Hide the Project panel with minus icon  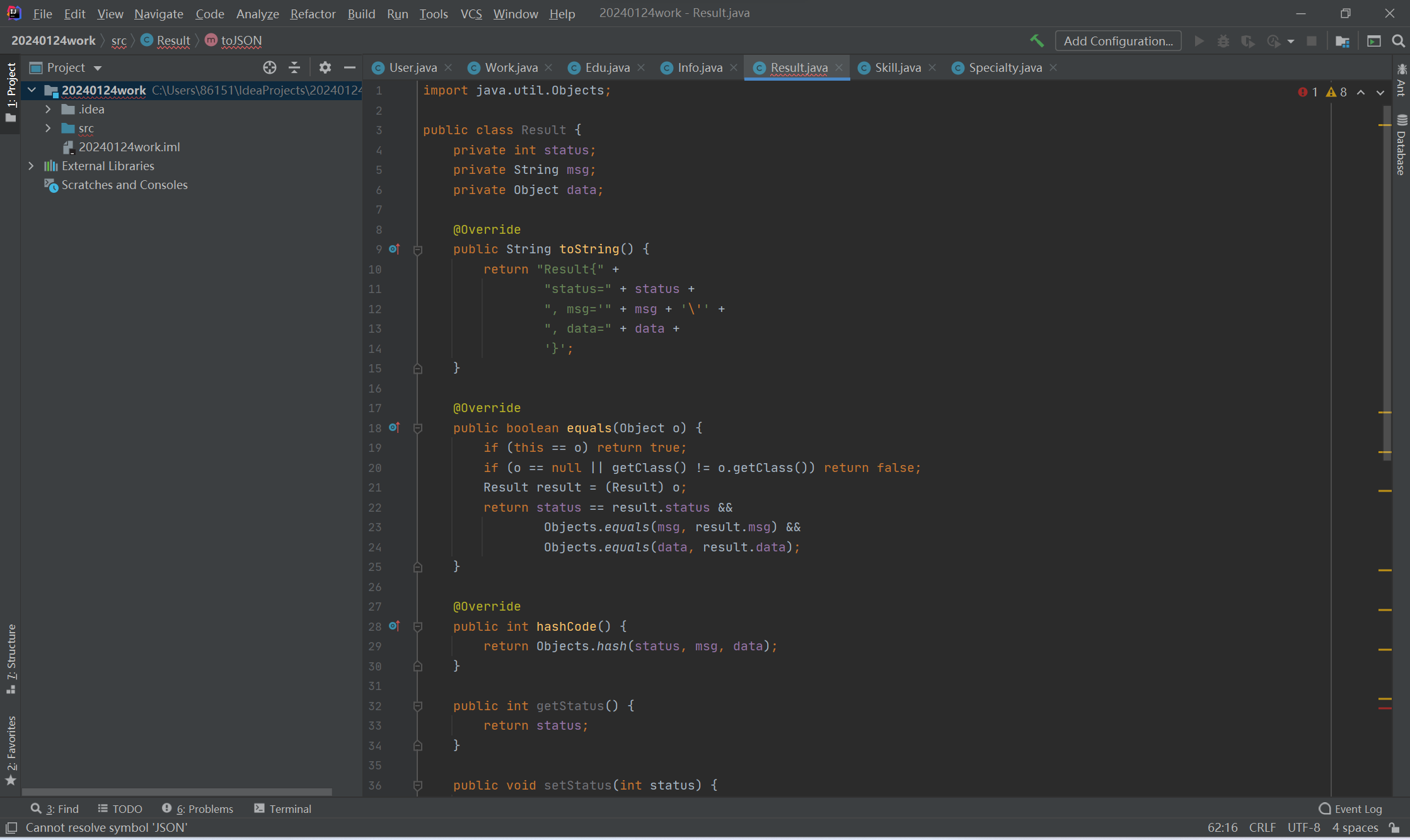point(350,67)
